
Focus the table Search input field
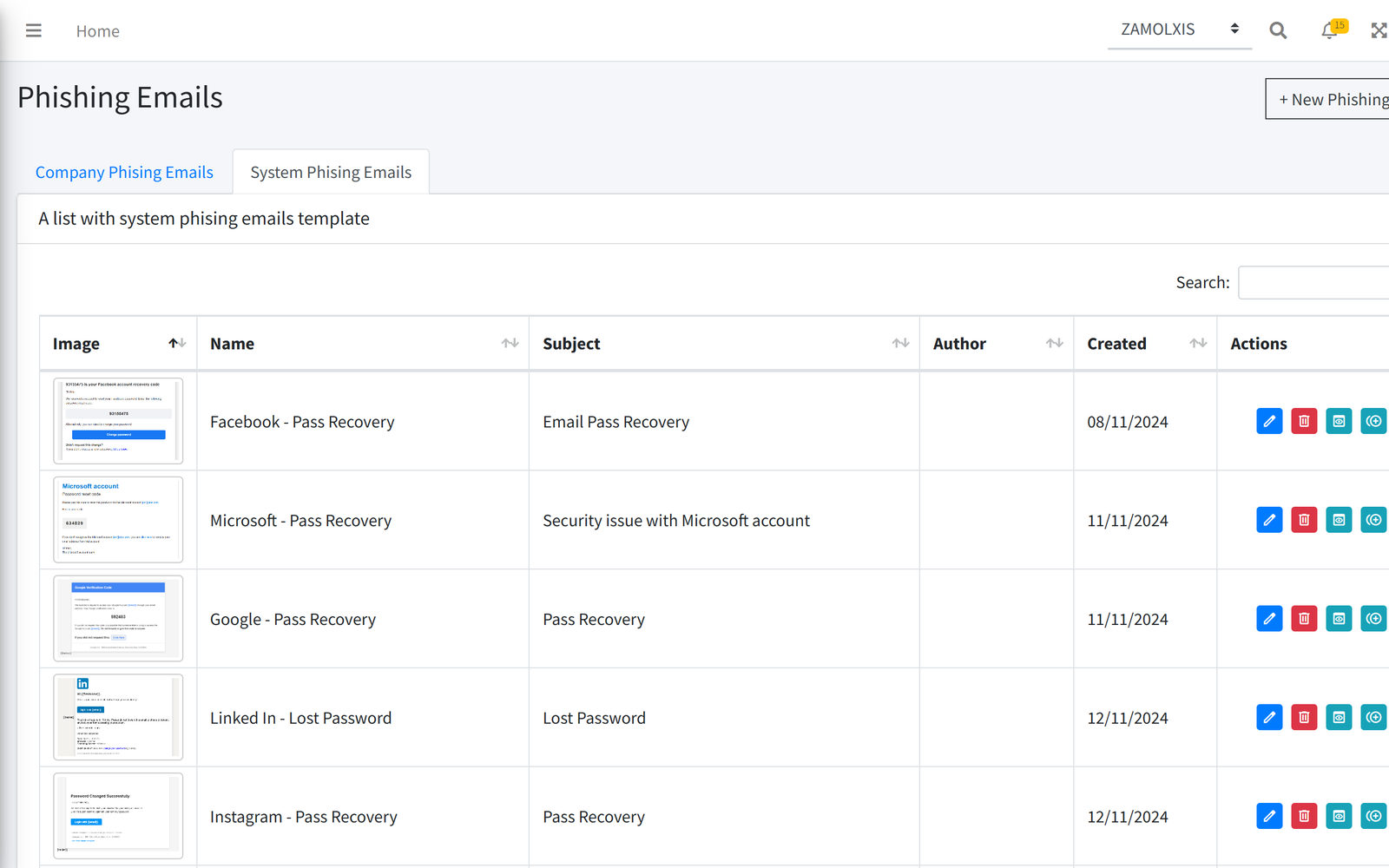click(1313, 282)
